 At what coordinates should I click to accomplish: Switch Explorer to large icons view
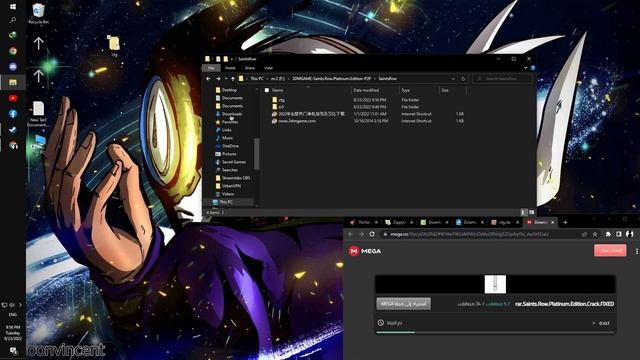(531, 212)
